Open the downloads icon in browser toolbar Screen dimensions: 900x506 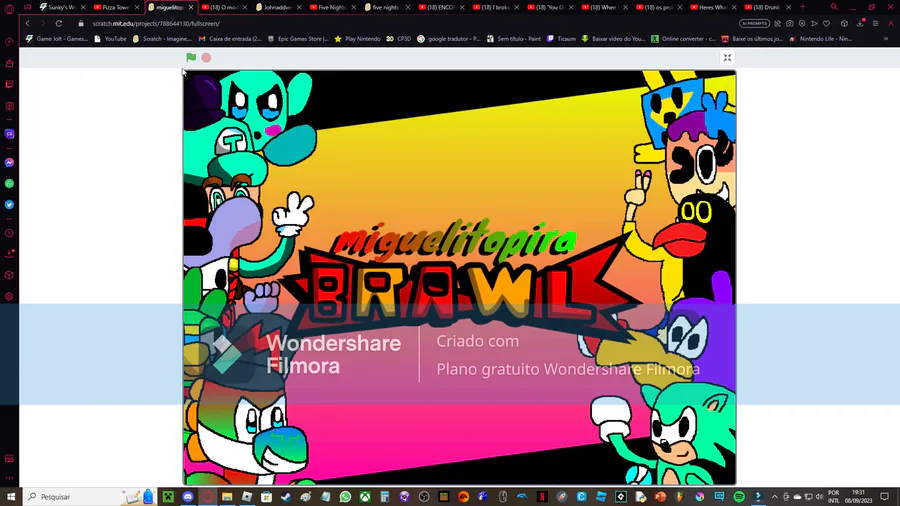[x=860, y=24]
